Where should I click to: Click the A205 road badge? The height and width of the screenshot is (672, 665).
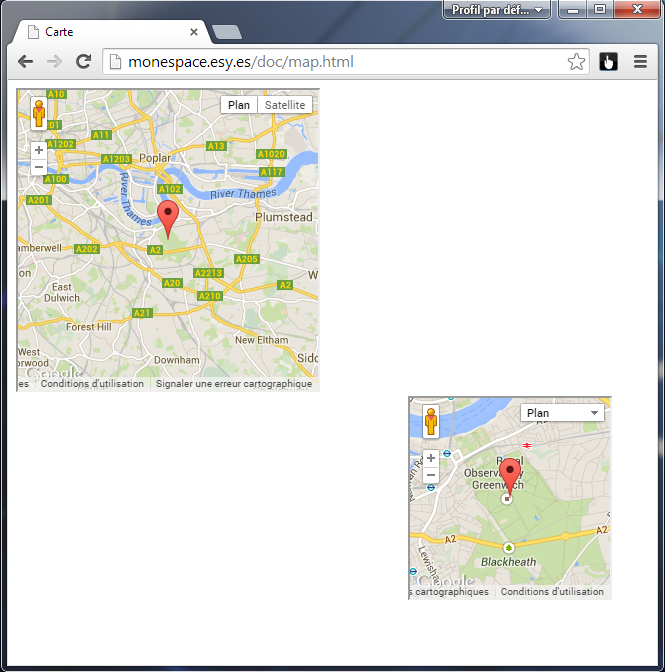coord(247,259)
